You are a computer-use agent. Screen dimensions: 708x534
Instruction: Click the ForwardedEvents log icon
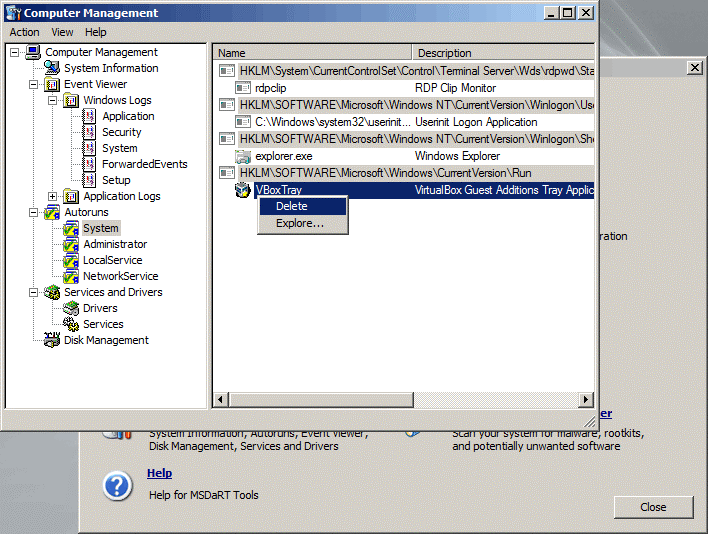(89, 164)
